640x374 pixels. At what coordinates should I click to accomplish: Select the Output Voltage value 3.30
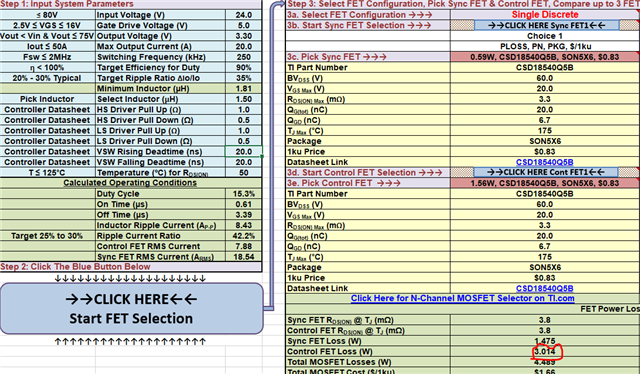coord(244,36)
